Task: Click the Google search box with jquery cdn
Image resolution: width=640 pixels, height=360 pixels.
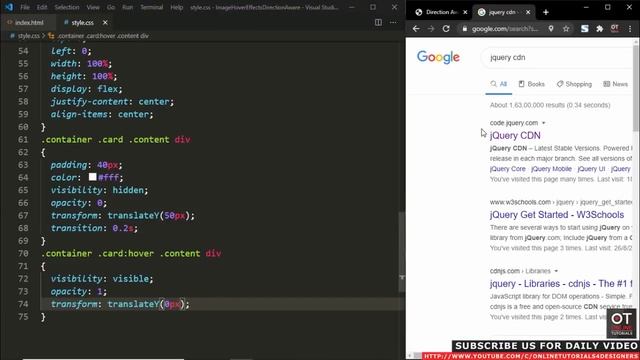Action: pyautogui.click(x=557, y=58)
